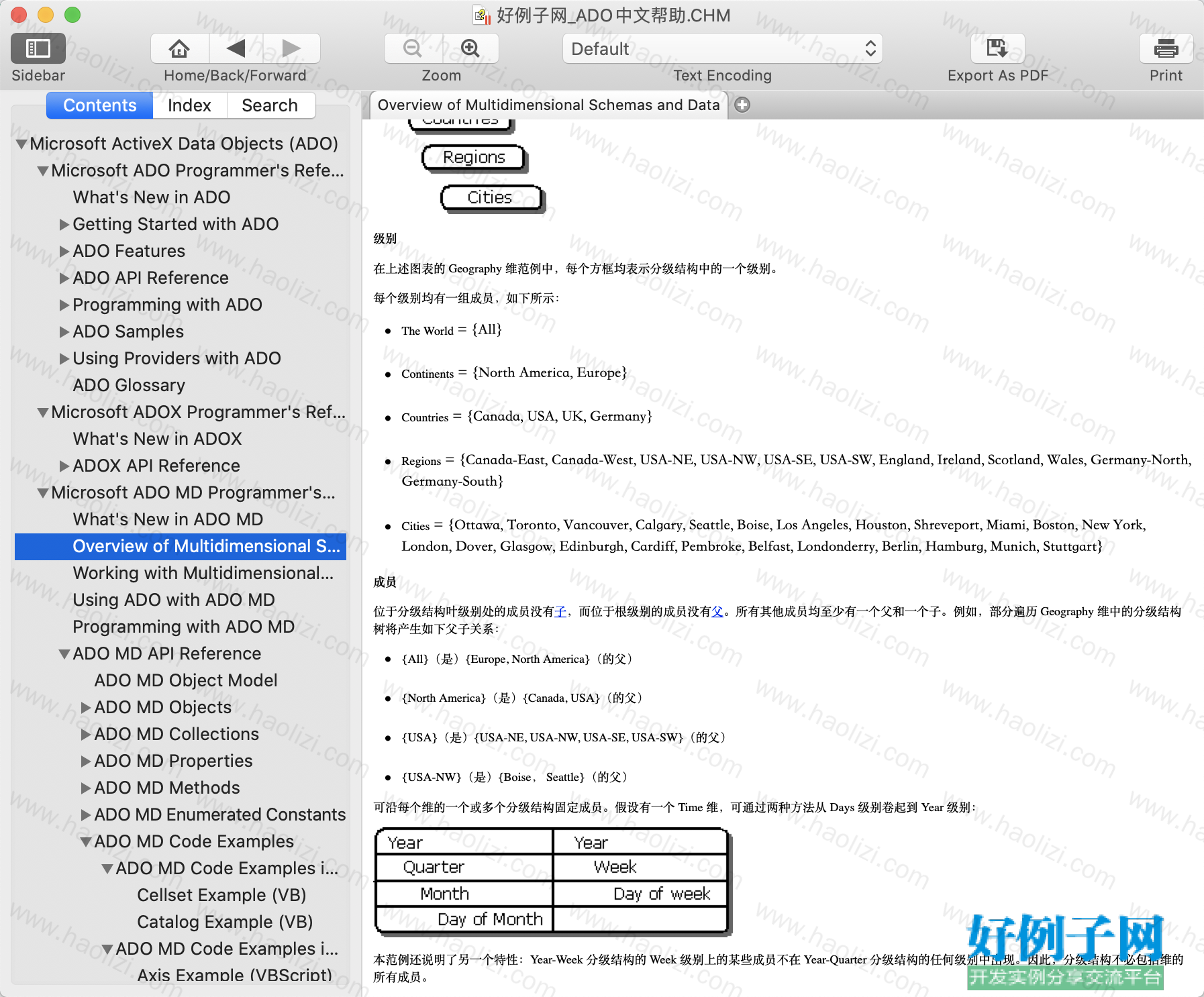The width and height of the screenshot is (1204, 997).
Task: Open Programming with ADO MD topic
Action: click(x=184, y=627)
